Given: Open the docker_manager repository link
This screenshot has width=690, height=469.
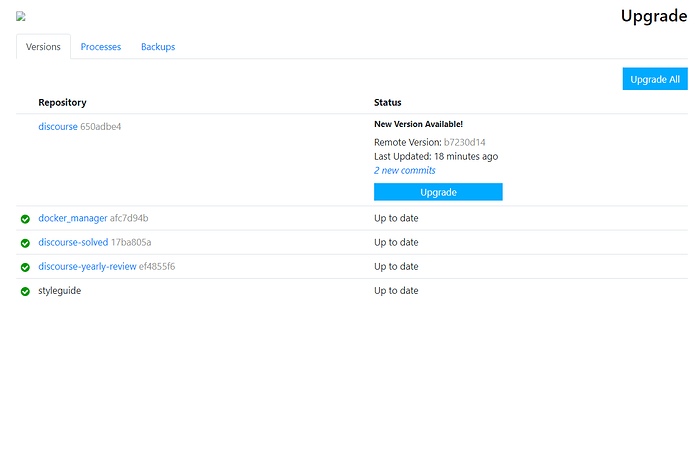Looking at the screenshot, I should click(x=73, y=218).
